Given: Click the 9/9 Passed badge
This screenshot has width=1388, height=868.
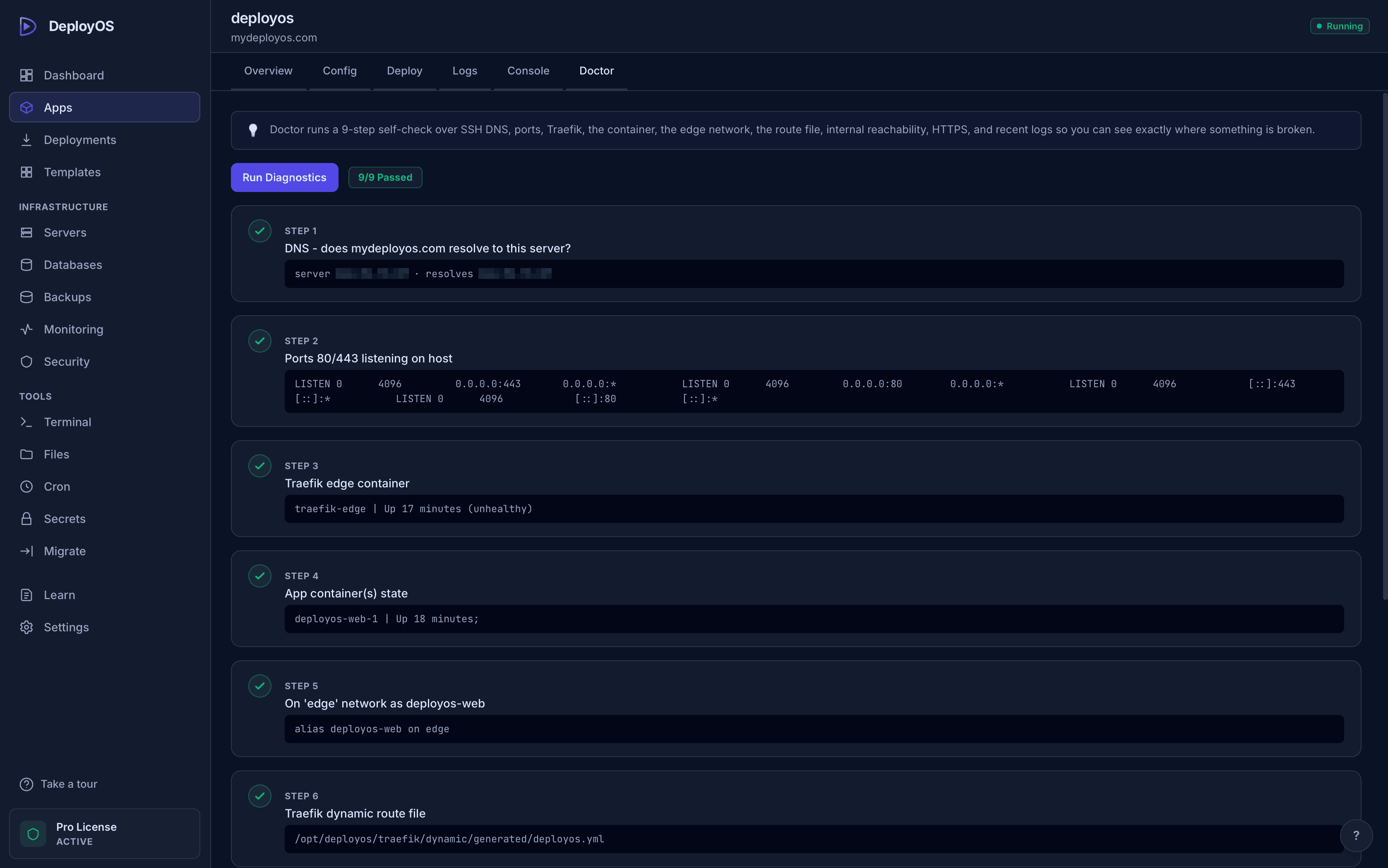Looking at the screenshot, I should coord(385,177).
